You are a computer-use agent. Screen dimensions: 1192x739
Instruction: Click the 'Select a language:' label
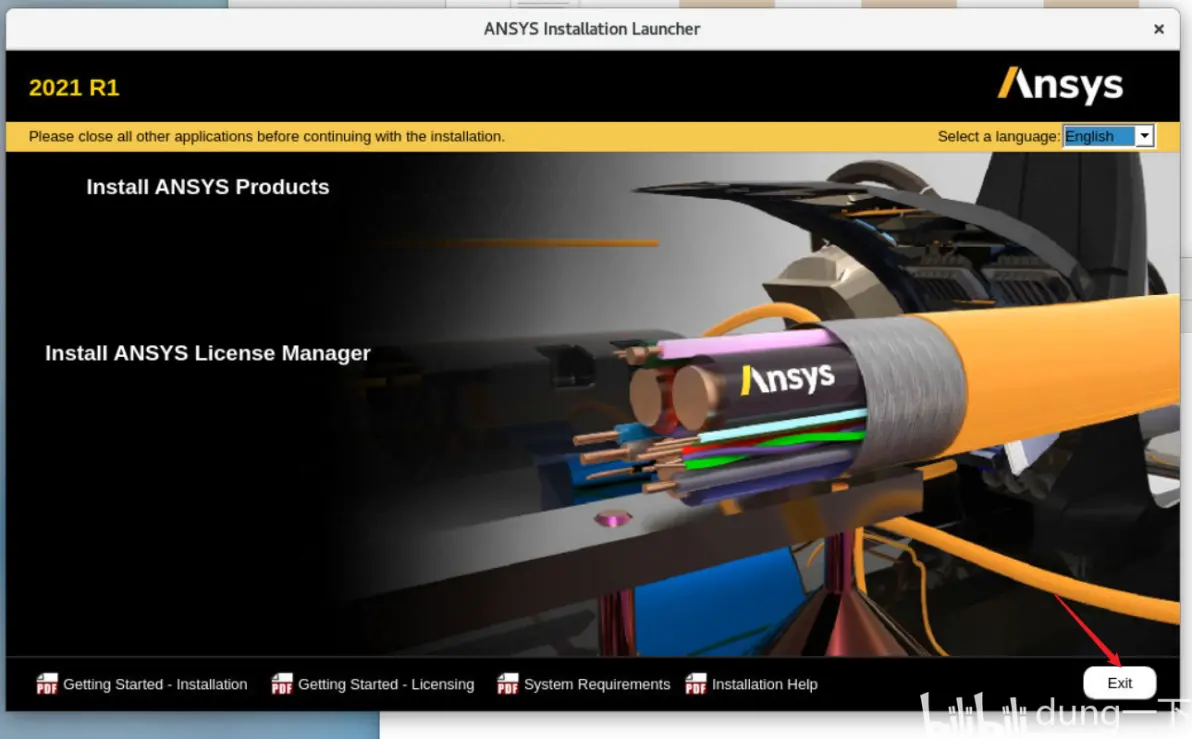click(x=998, y=136)
